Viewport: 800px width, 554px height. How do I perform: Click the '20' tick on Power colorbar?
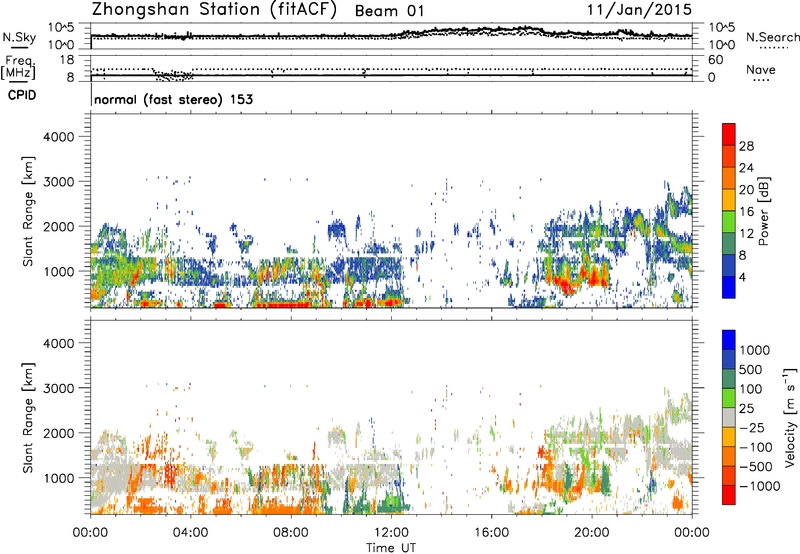click(746, 190)
